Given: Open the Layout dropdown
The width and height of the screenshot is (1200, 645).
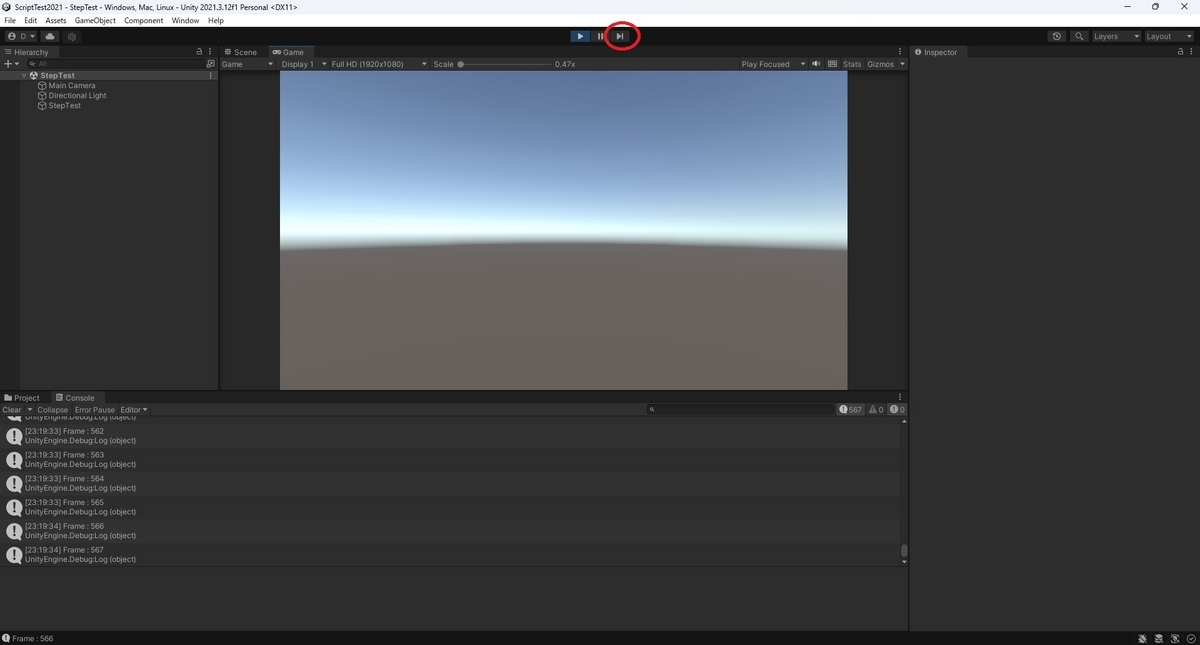Looking at the screenshot, I should (x=1169, y=37).
